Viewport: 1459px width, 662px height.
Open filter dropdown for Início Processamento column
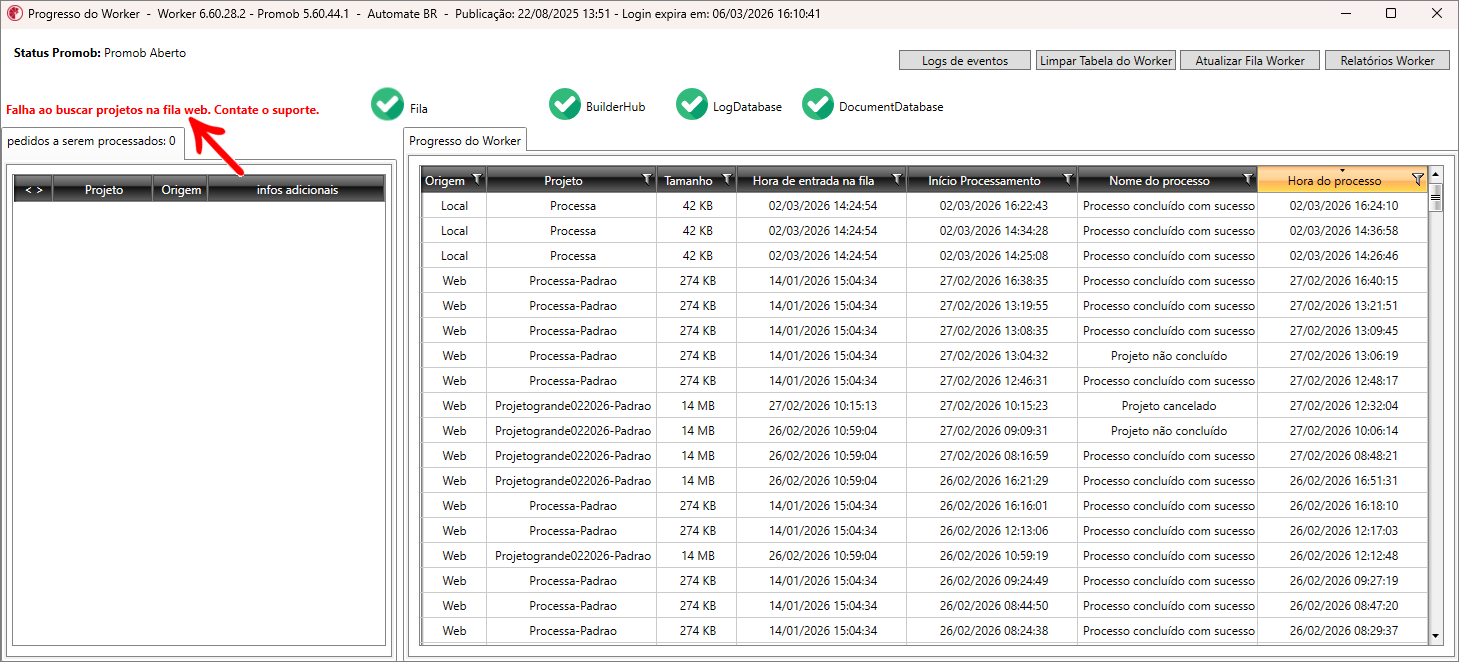point(1068,180)
